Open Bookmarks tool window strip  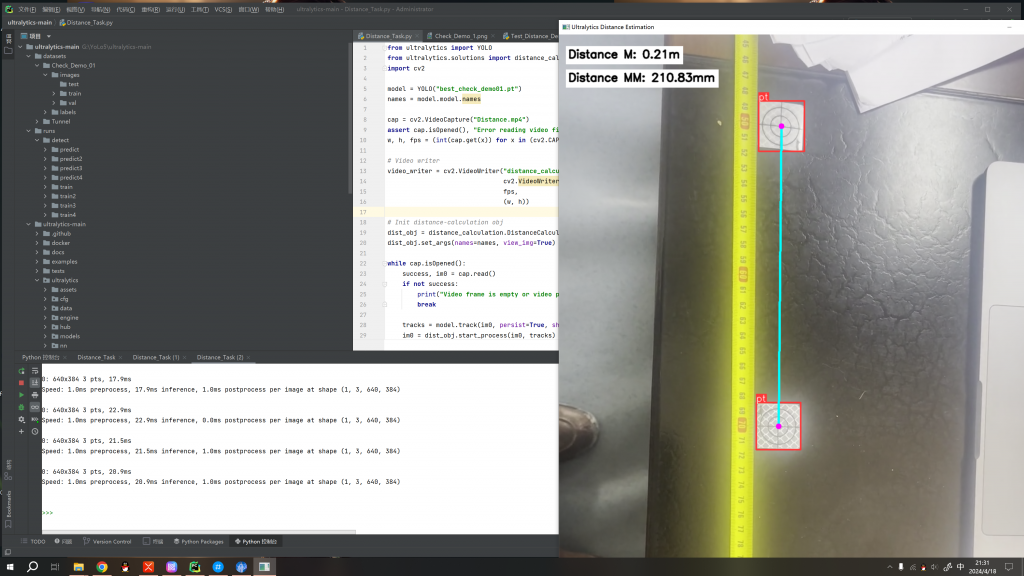coord(8,508)
